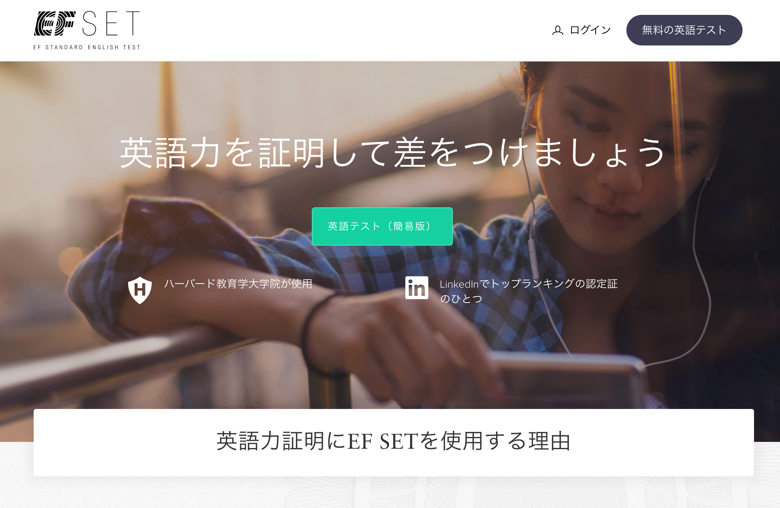Click the ハーバード教育学大学院が使用 text
The height and width of the screenshot is (508, 780).
[238, 284]
